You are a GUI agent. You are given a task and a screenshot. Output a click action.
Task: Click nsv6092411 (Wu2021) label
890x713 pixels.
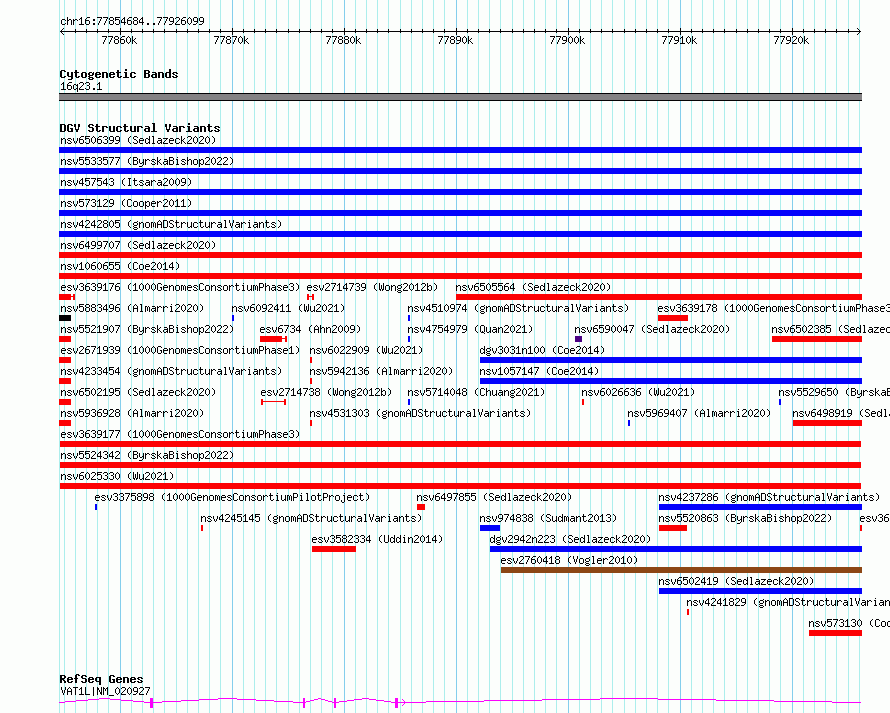click(288, 308)
